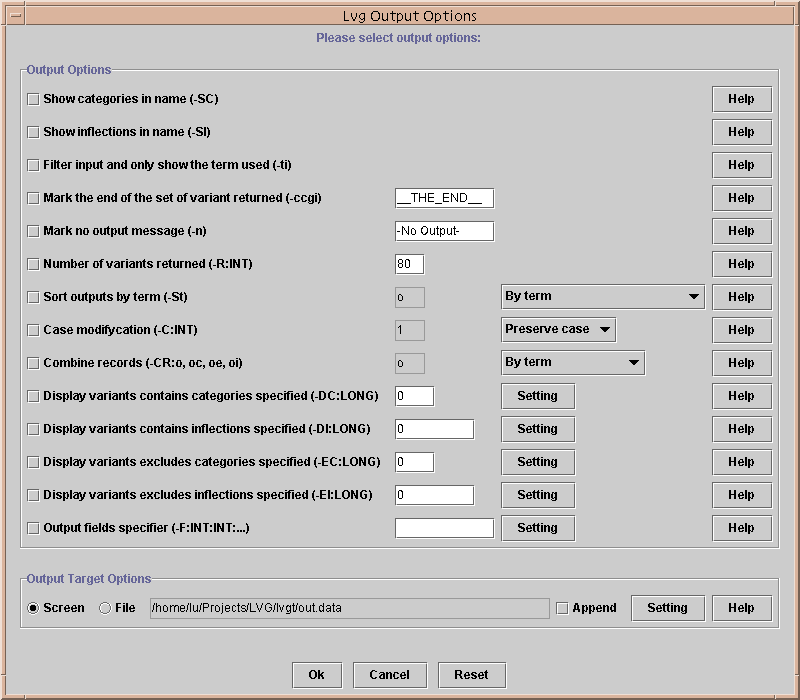Enable Show categories in name checkbox
The image size is (800, 700).
point(33,99)
